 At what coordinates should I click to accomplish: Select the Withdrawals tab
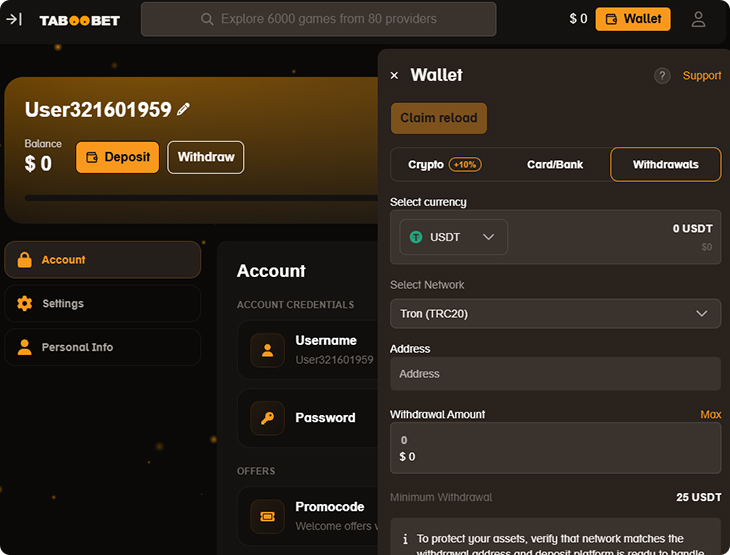[x=665, y=164]
